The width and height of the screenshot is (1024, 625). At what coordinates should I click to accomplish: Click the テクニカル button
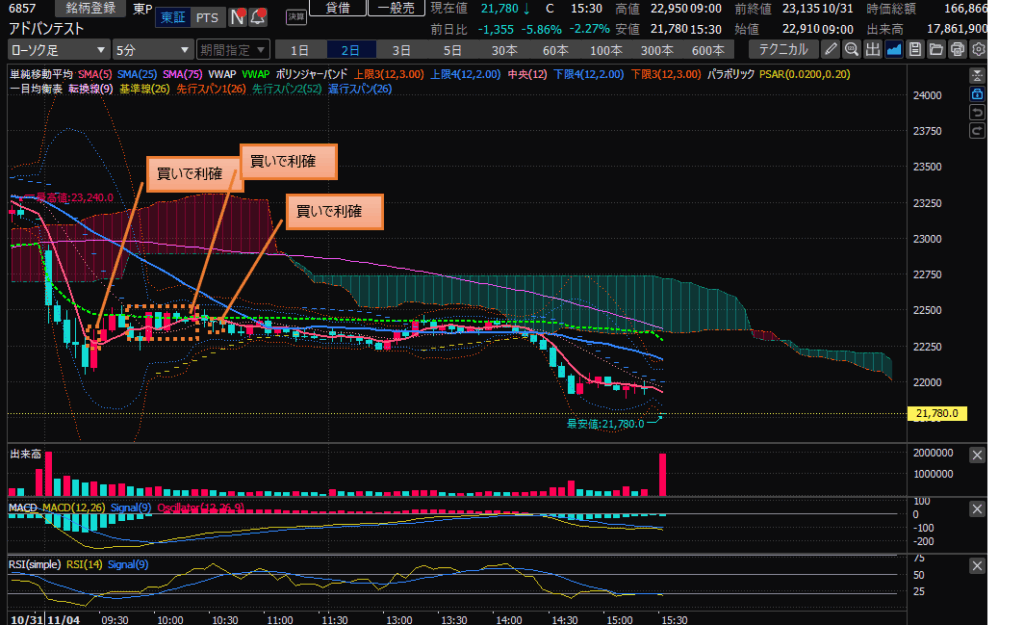[785, 49]
